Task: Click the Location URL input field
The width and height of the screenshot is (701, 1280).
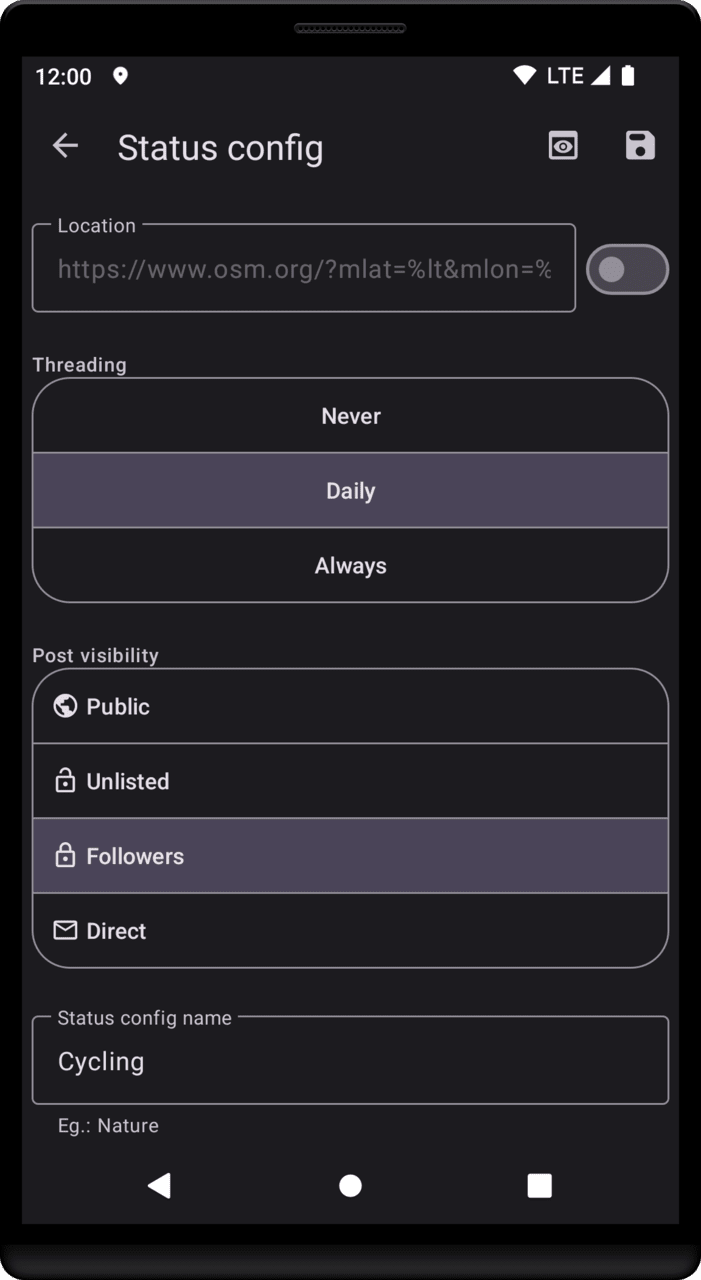Action: coord(304,269)
